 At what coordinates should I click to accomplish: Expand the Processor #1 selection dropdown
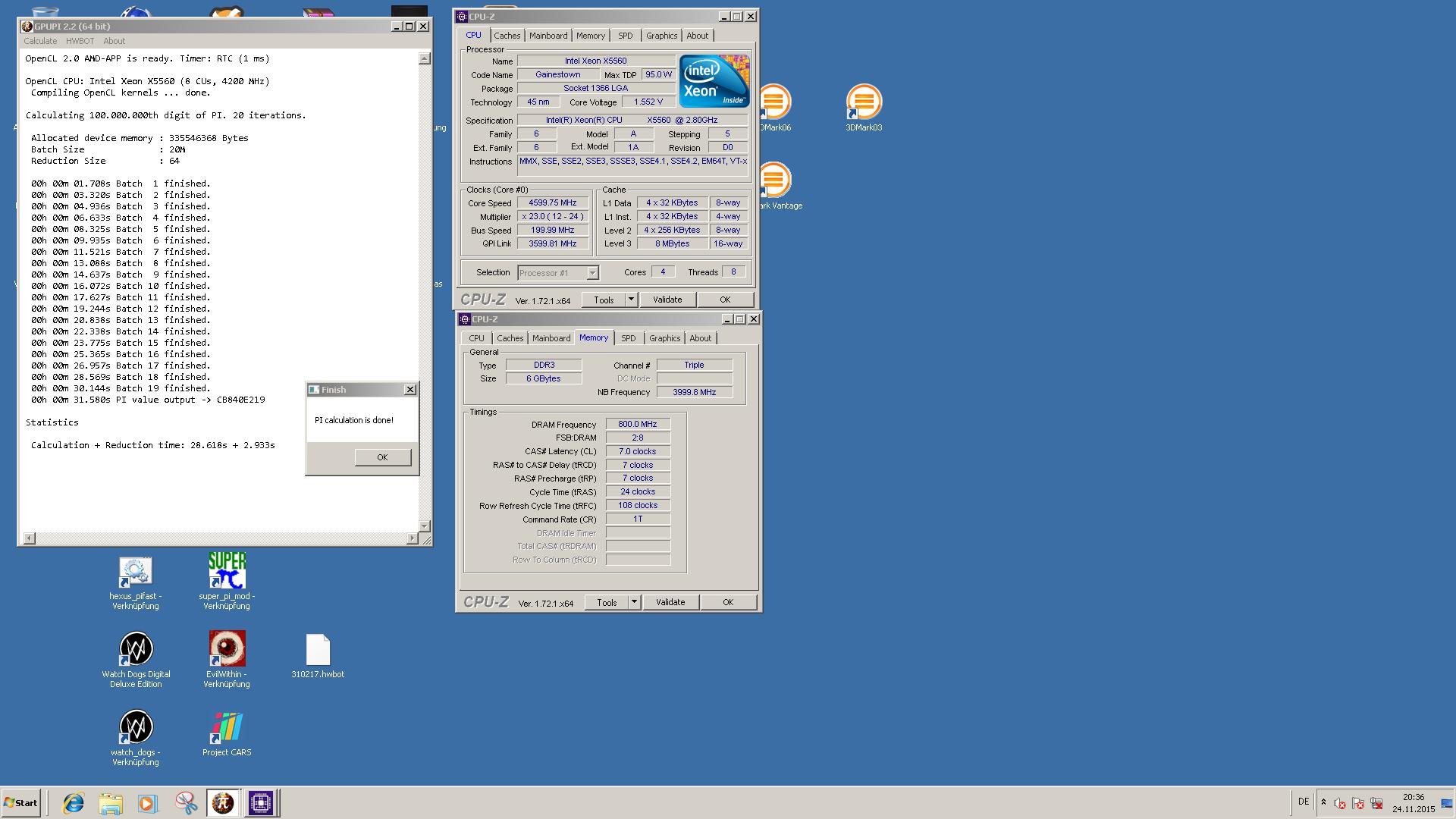592,273
